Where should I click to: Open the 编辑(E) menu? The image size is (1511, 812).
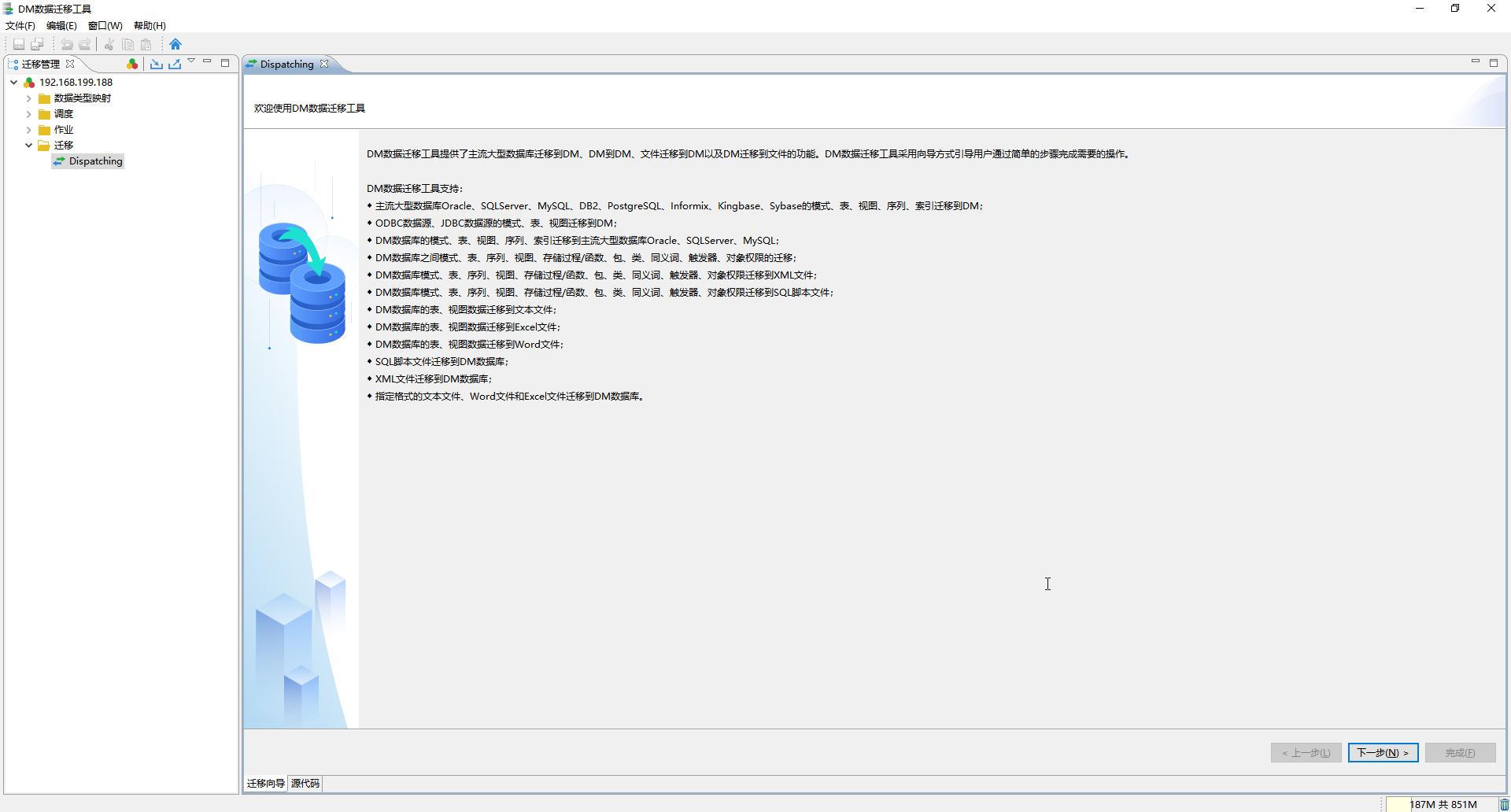tap(61, 26)
